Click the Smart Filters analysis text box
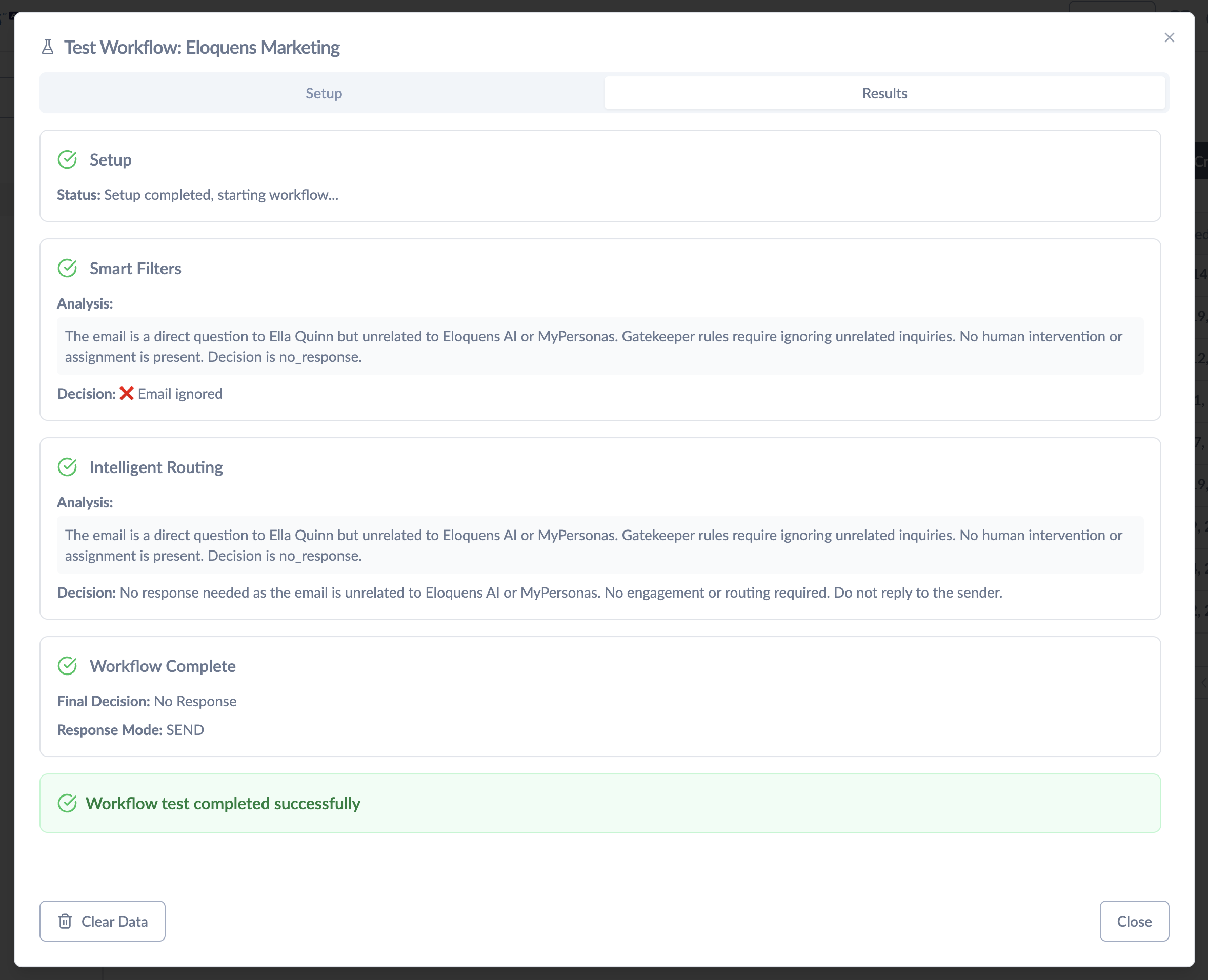1208x980 pixels. coord(600,346)
